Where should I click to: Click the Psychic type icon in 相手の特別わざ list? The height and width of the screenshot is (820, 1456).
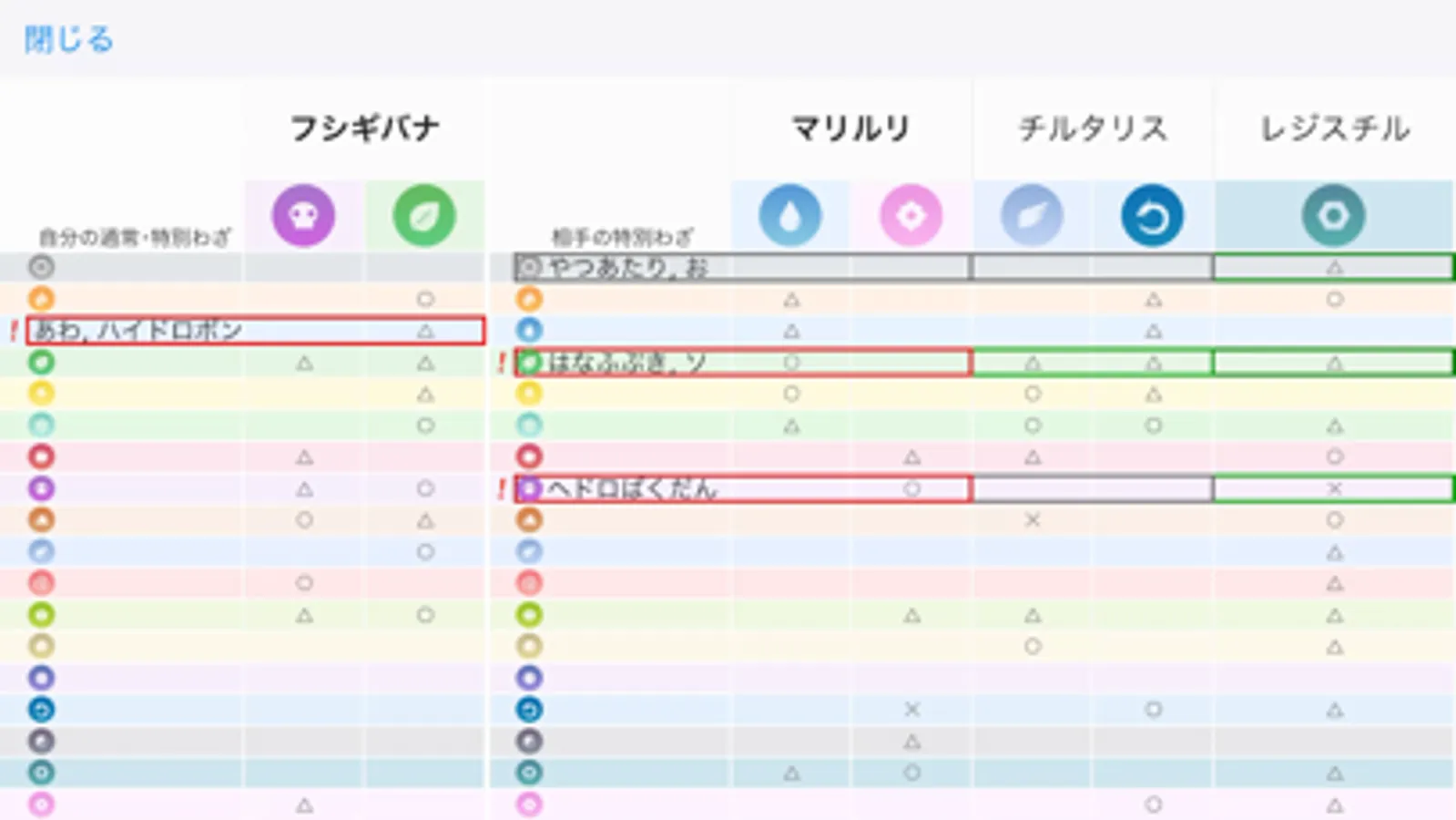point(529,583)
